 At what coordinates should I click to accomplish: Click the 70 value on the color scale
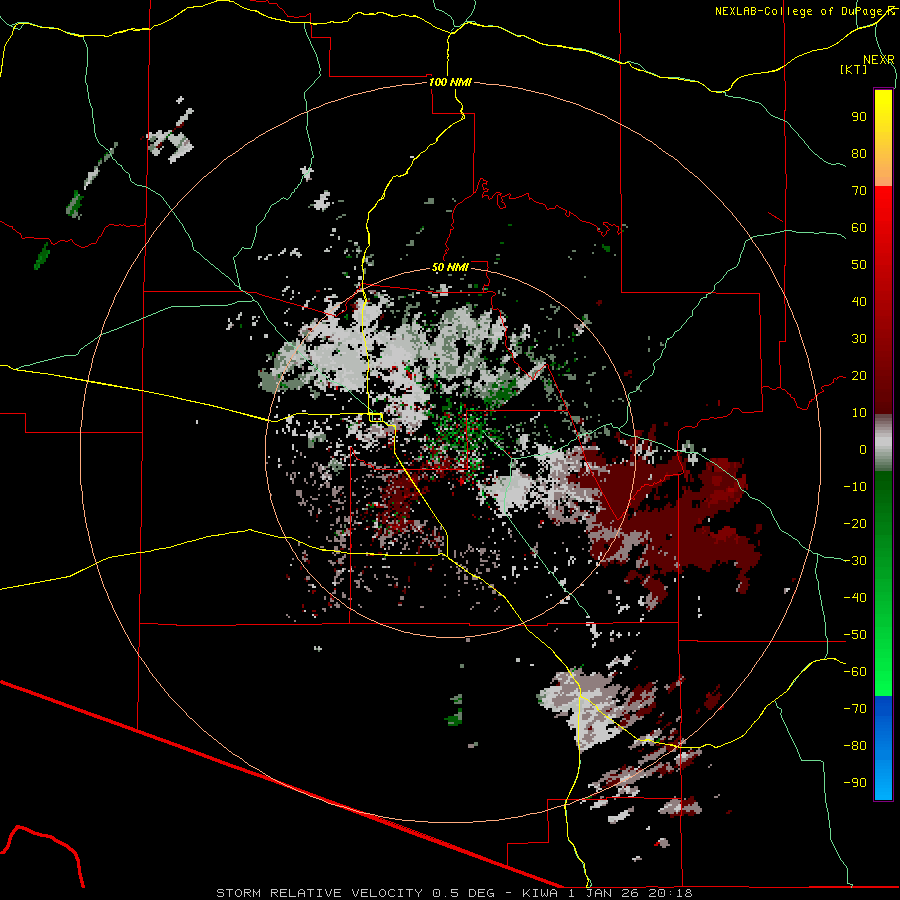point(859,191)
